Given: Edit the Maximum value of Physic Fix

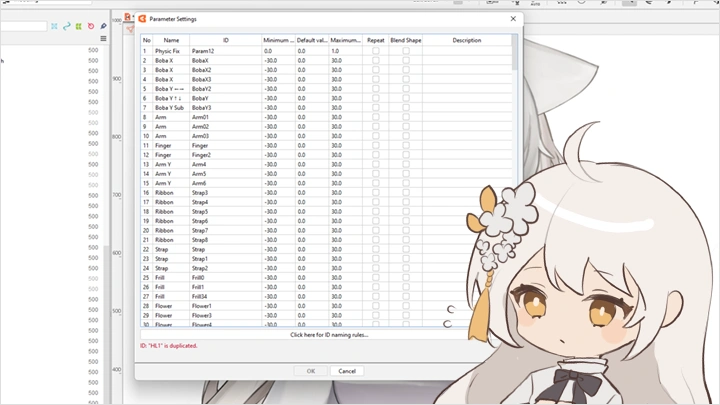Looking at the screenshot, I should pos(345,51).
